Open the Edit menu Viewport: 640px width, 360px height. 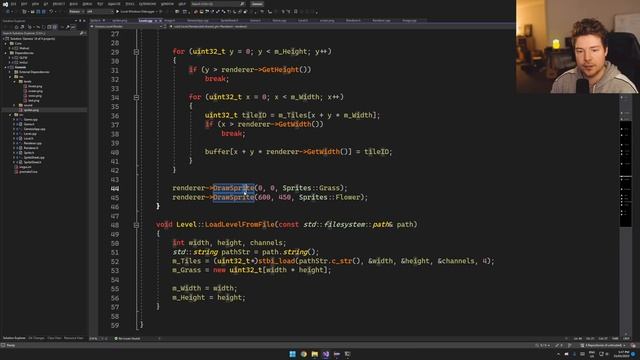(x=24, y=4)
